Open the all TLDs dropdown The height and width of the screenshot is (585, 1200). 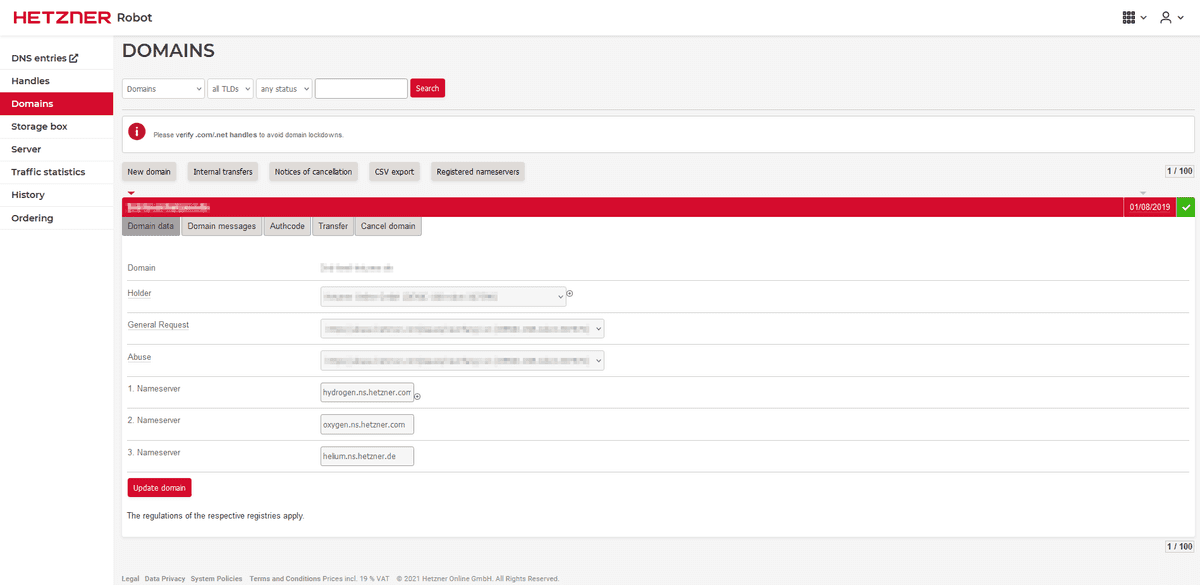click(230, 88)
